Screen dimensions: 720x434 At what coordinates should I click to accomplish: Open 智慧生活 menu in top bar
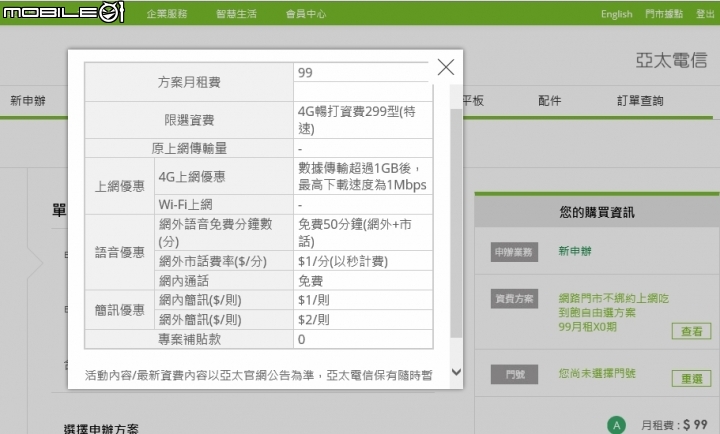pyautogui.click(x=236, y=14)
